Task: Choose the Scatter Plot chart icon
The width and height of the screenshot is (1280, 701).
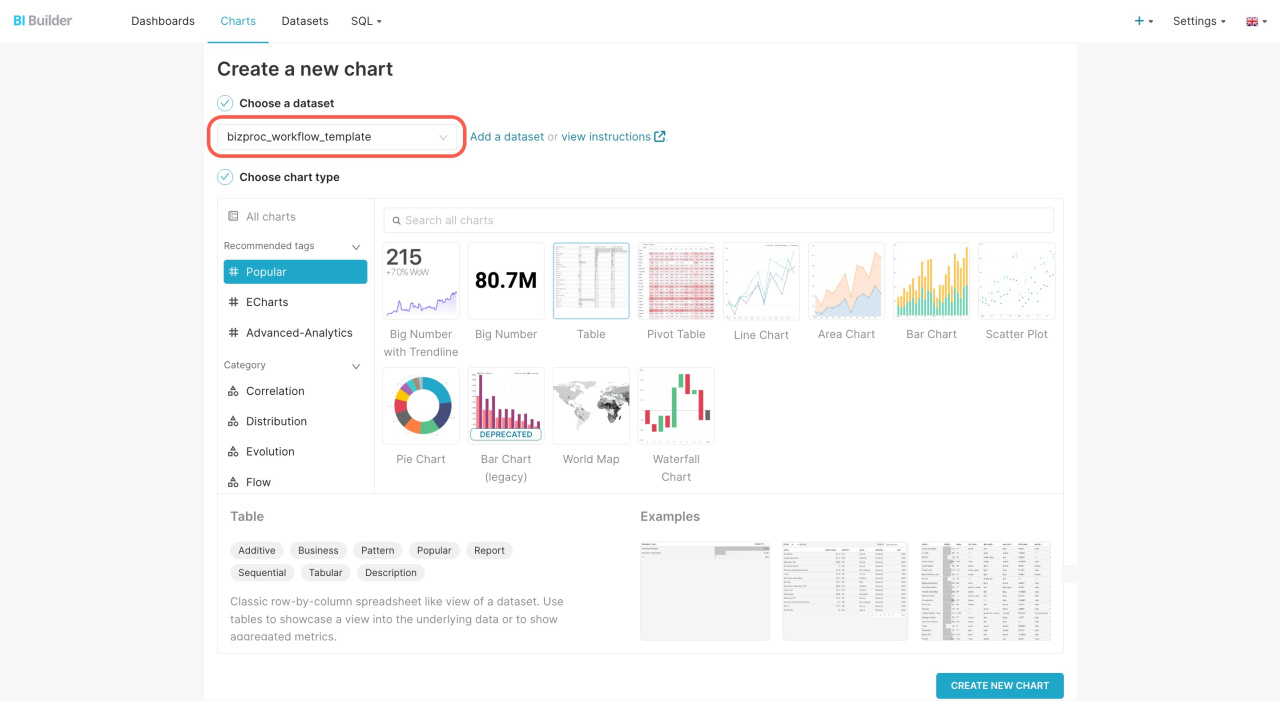Action: coord(1016,281)
